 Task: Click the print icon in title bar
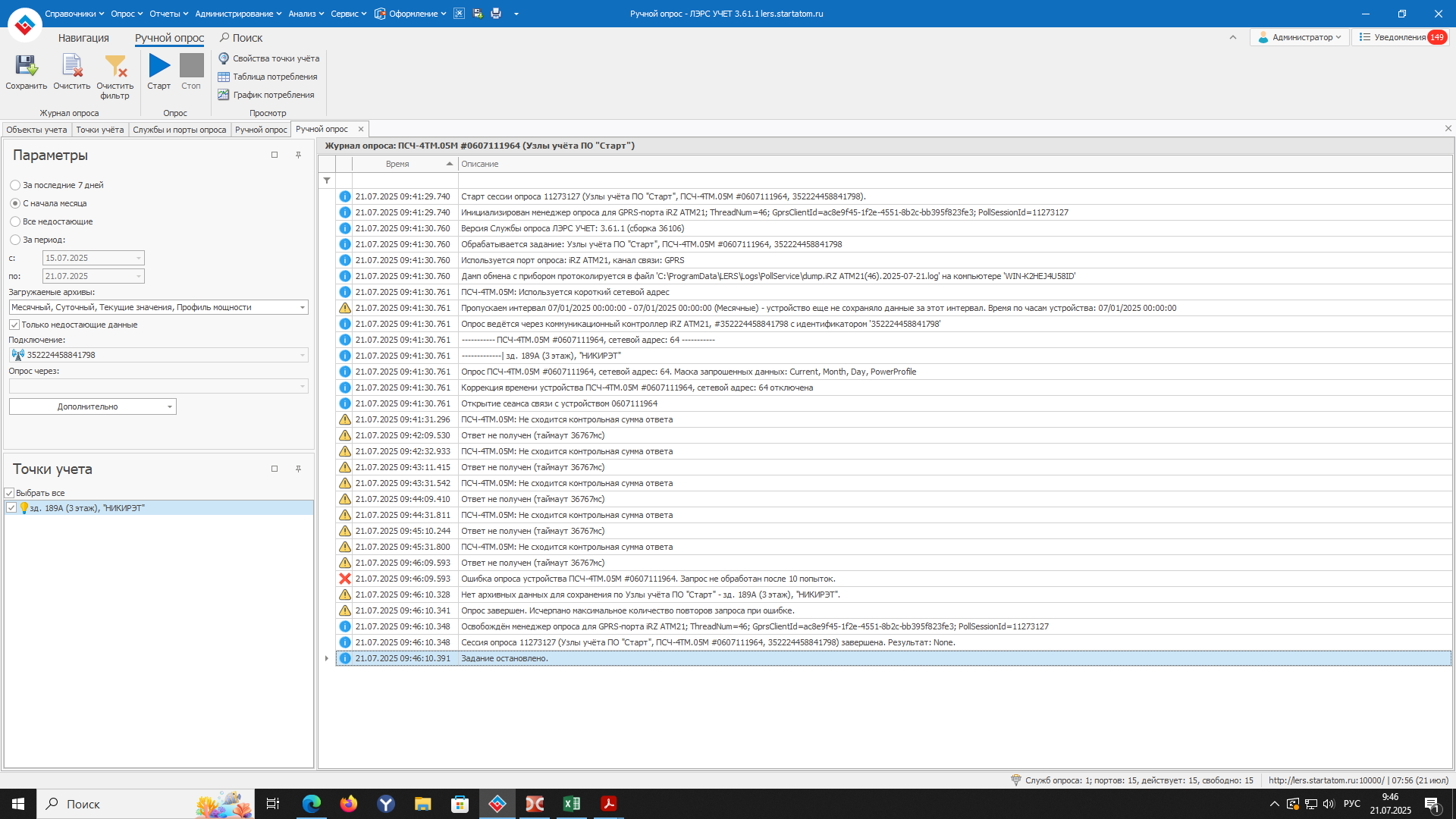[496, 14]
